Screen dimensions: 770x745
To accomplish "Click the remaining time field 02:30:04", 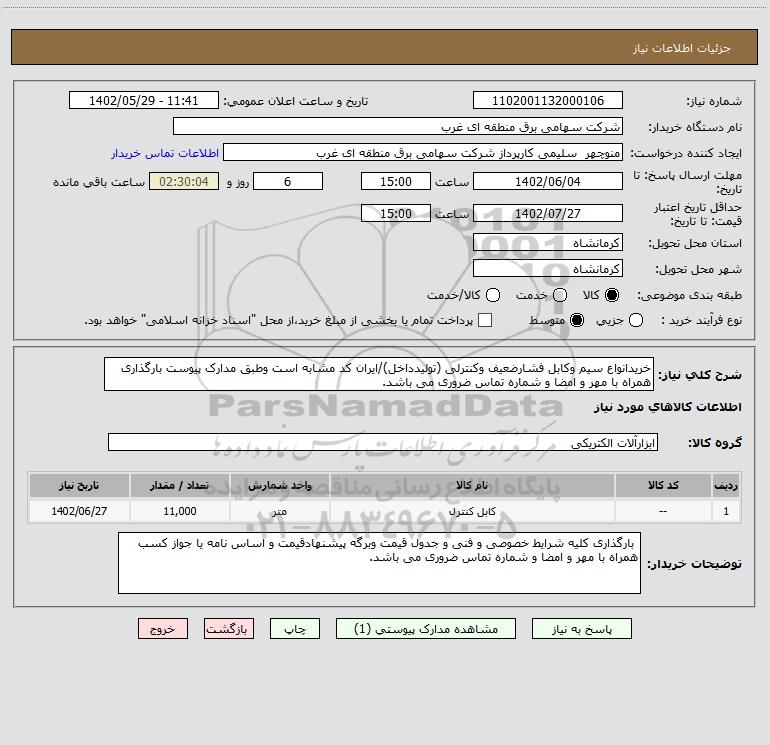I will [x=184, y=181].
